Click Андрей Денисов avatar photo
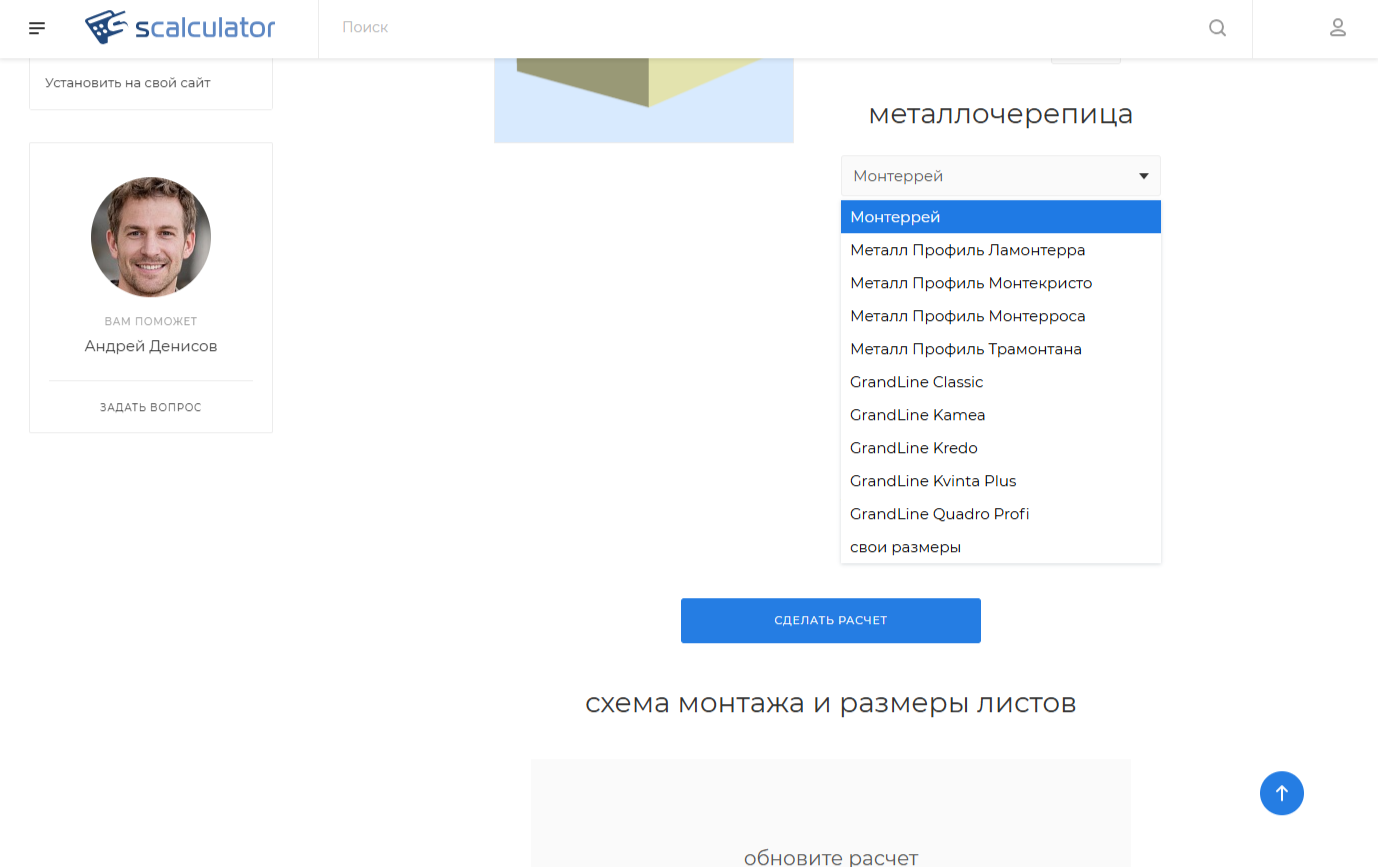Image resolution: width=1378 pixels, height=867 pixels. [x=151, y=237]
